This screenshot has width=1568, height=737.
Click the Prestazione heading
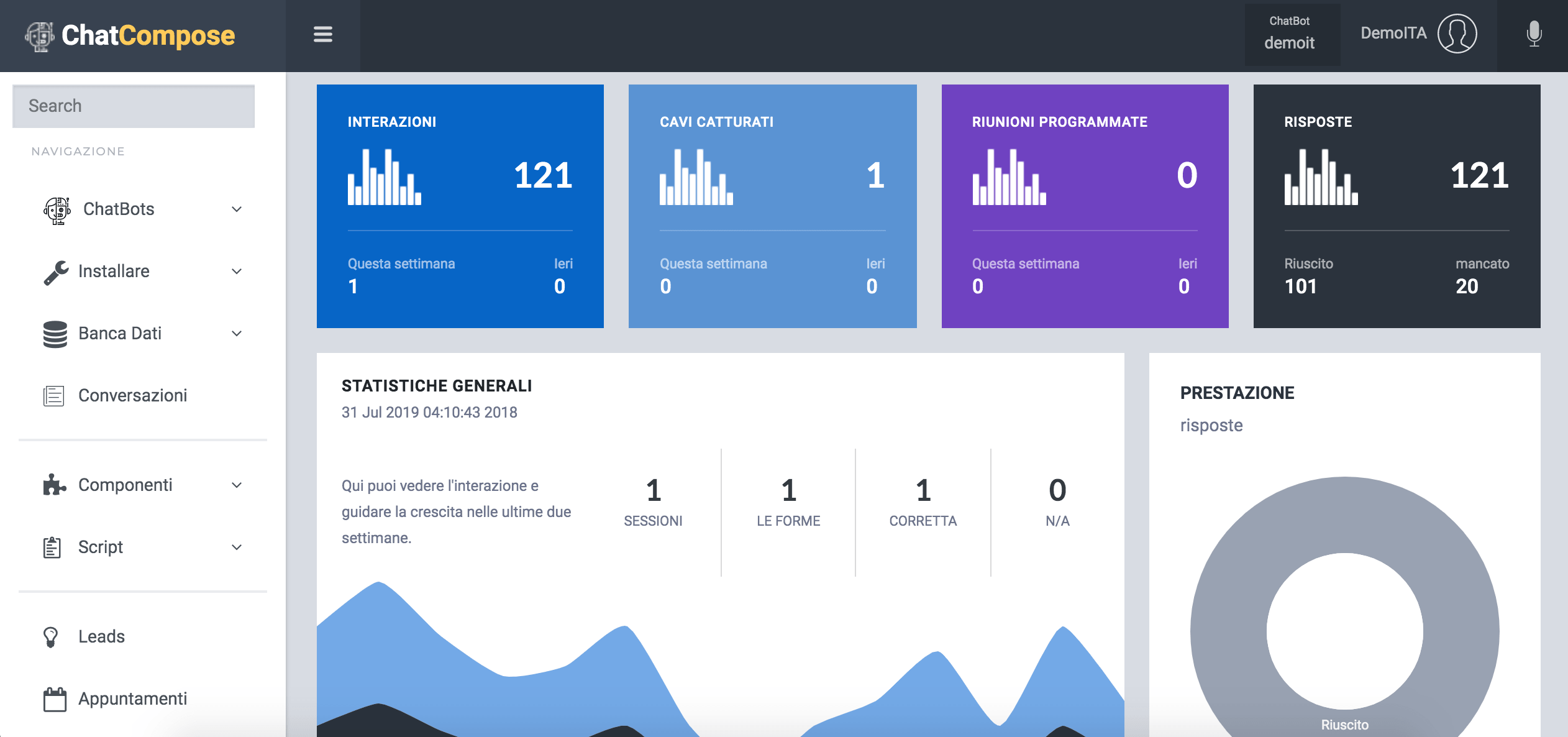click(1237, 393)
